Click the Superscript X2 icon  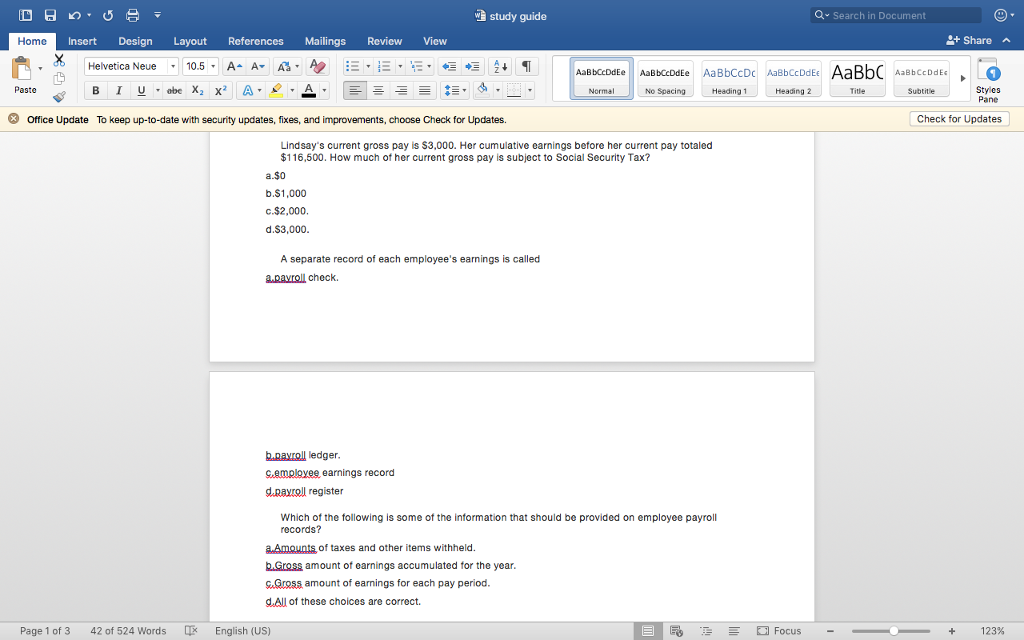(221, 90)
